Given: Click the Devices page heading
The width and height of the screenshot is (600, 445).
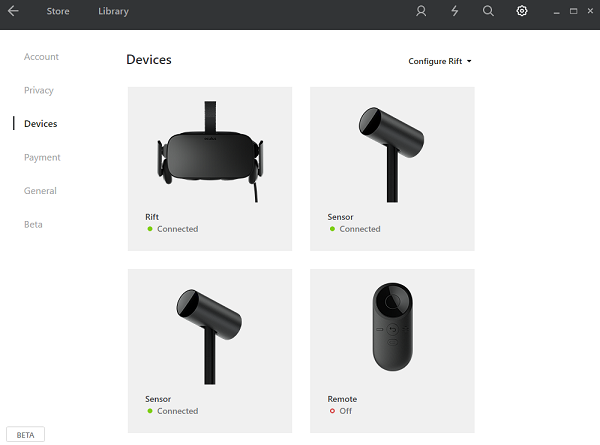Looking at the screenshot, I should click(149, 60).
